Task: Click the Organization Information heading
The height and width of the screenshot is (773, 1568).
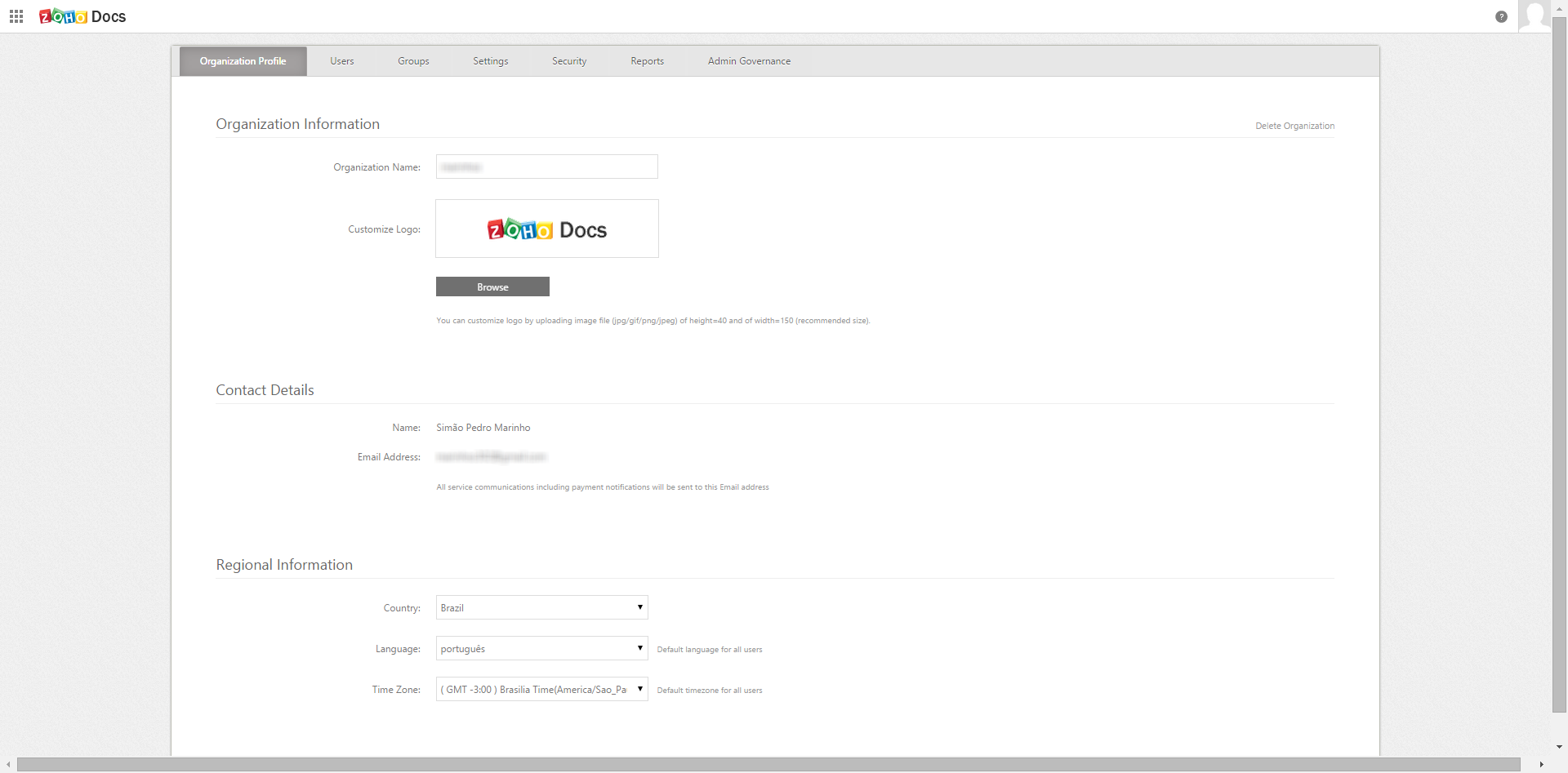Action: pos(298,124)
